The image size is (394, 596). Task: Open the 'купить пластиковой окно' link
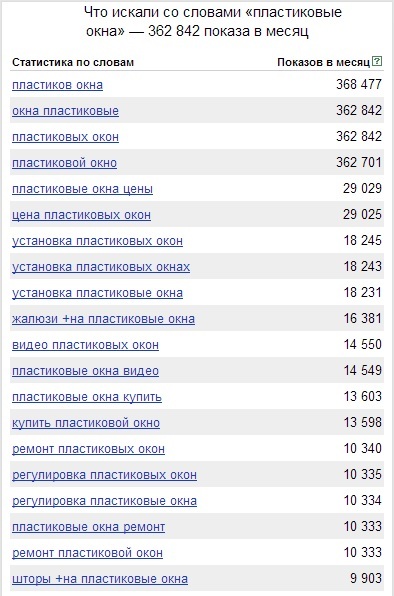[86, 423]
